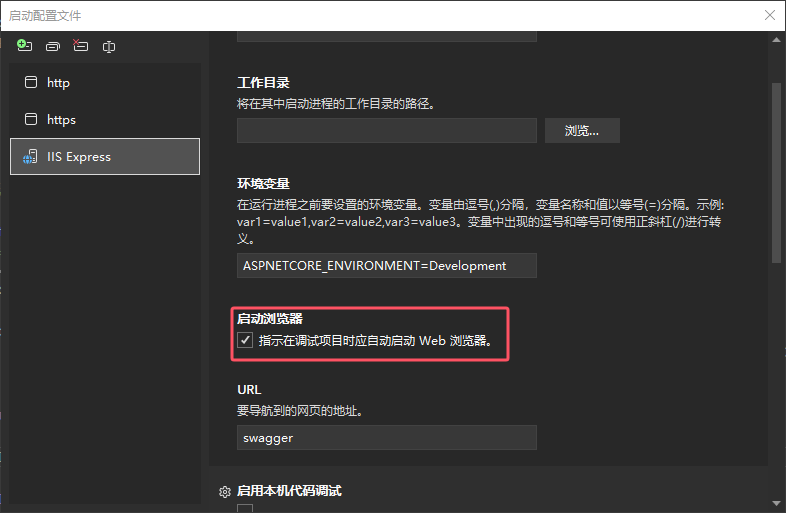This screenshot has width=786, height=513.
Task: Select the http profile
Action: tap(105, 82)
